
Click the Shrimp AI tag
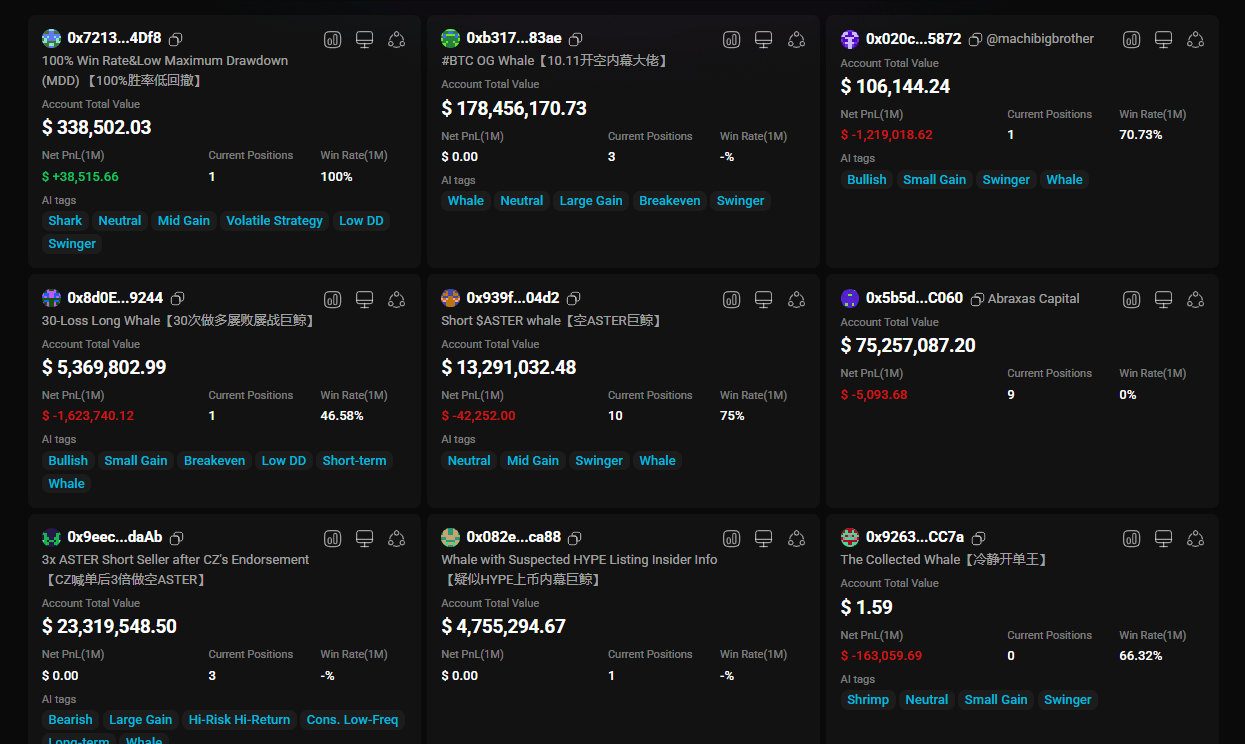pos(867,700)
